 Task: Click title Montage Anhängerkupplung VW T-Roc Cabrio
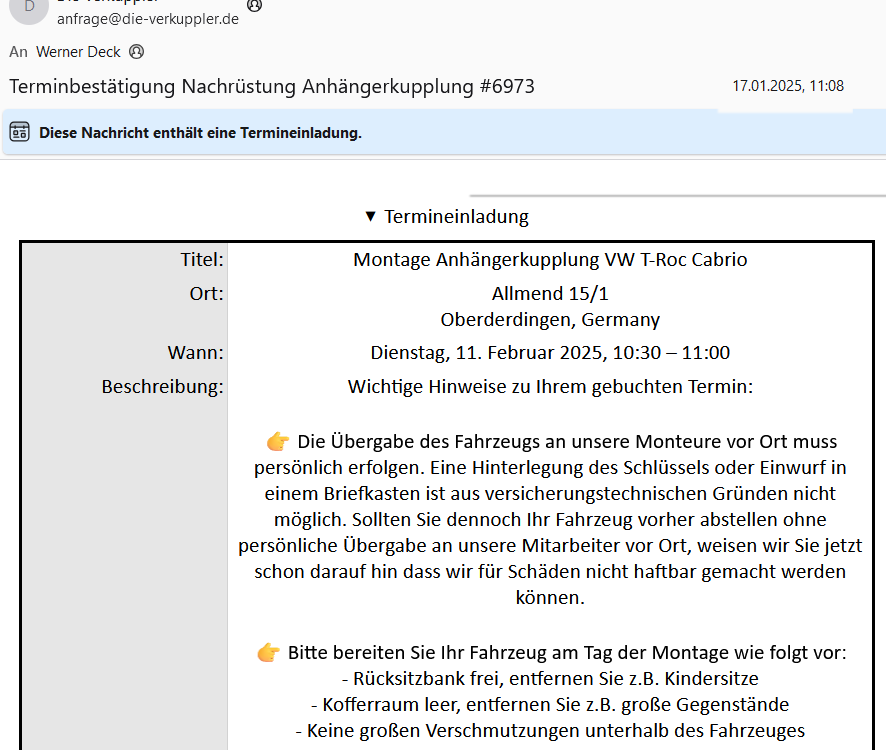[x=550, y=259]
